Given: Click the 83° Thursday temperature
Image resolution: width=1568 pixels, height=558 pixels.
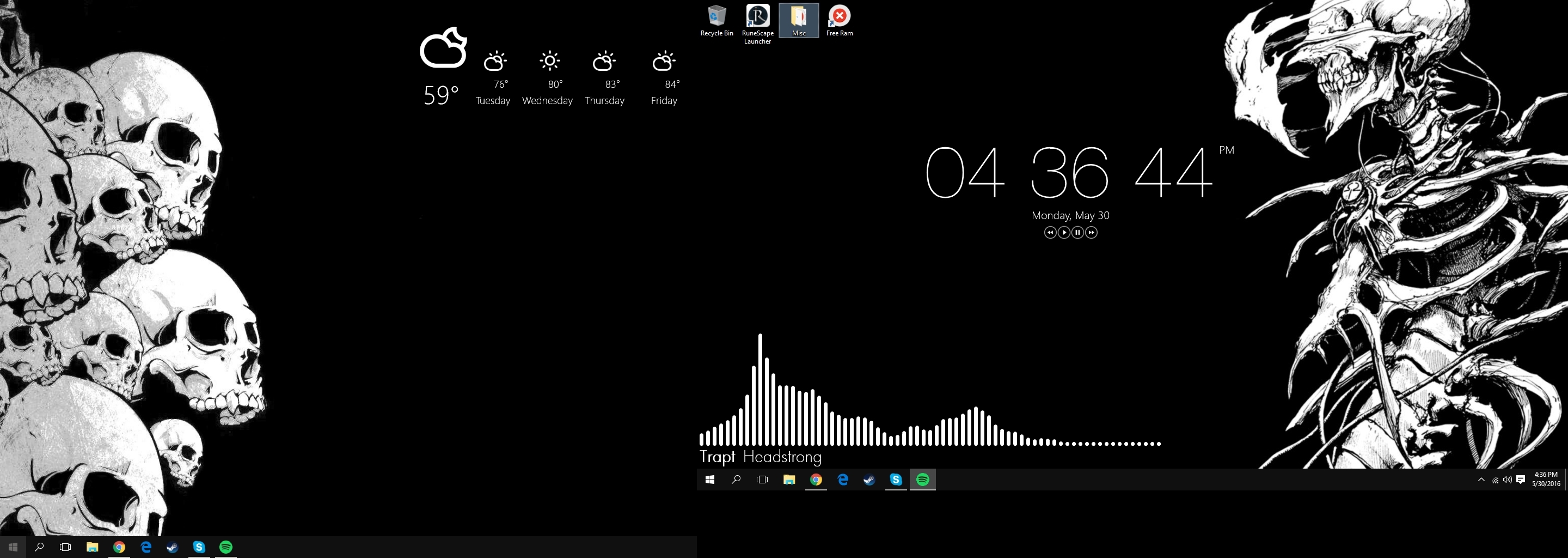Looking at the screenshot, I should point(612,84).
